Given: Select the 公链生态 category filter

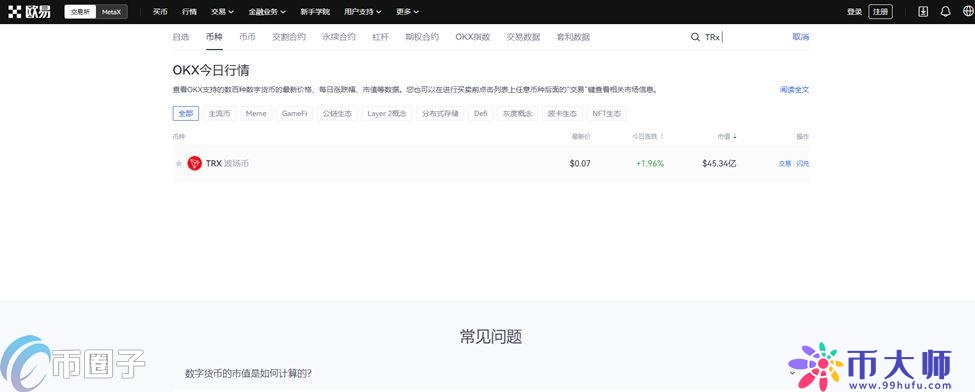Looking at the screenshot, I should pyautogui.click(x=337, y=114).
